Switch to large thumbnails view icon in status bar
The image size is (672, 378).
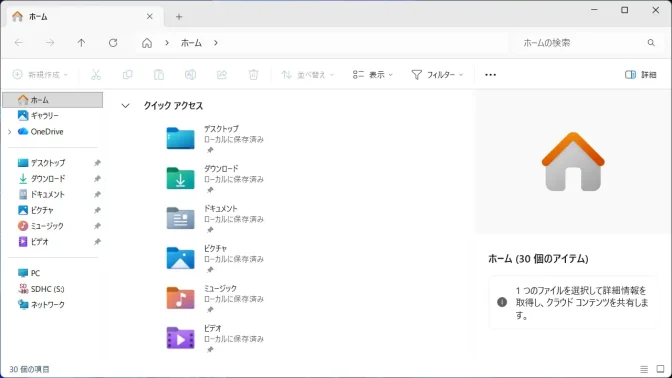pos(660,369)
